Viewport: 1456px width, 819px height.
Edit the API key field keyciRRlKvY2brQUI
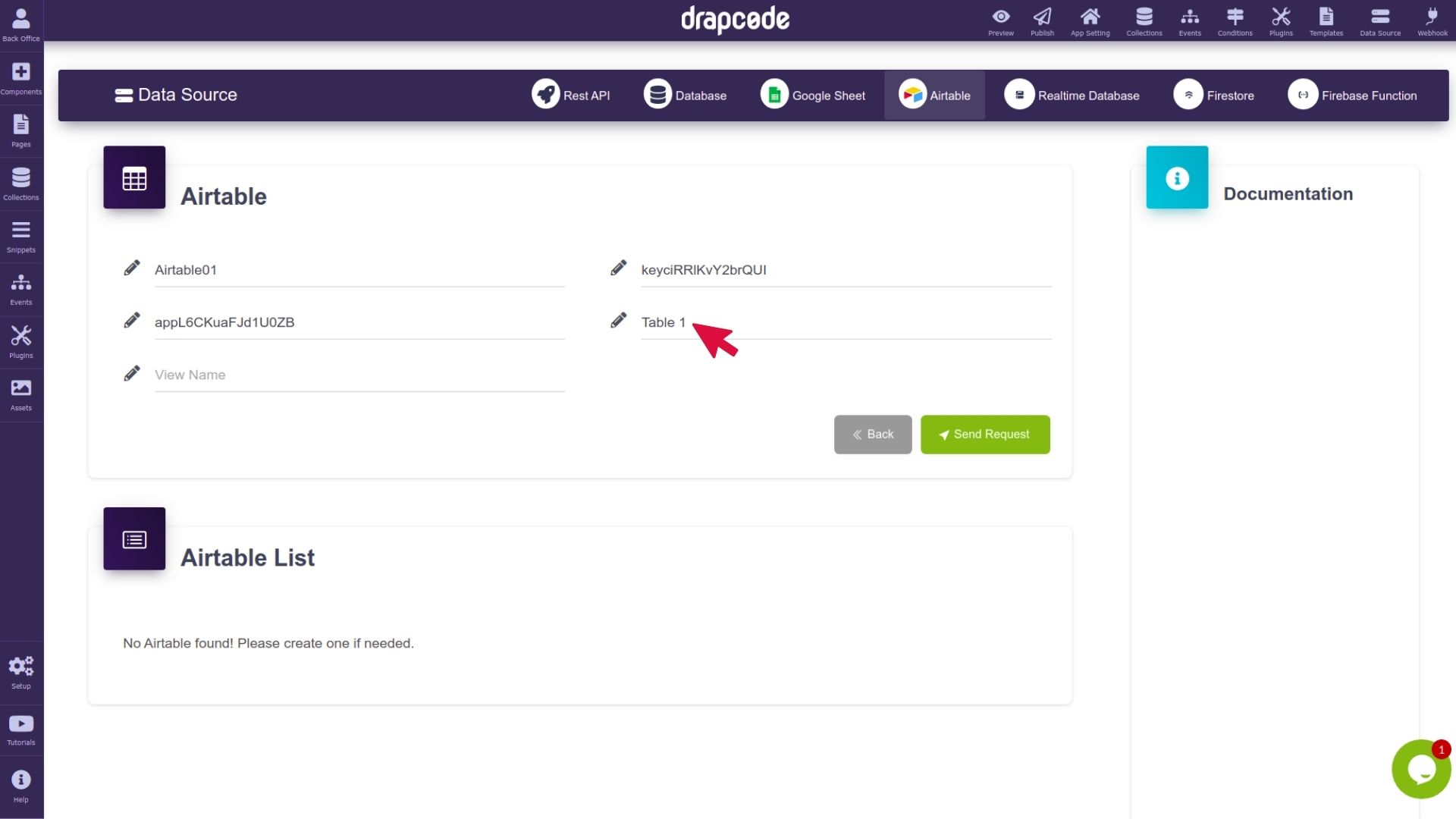click(x=846, y=270)
